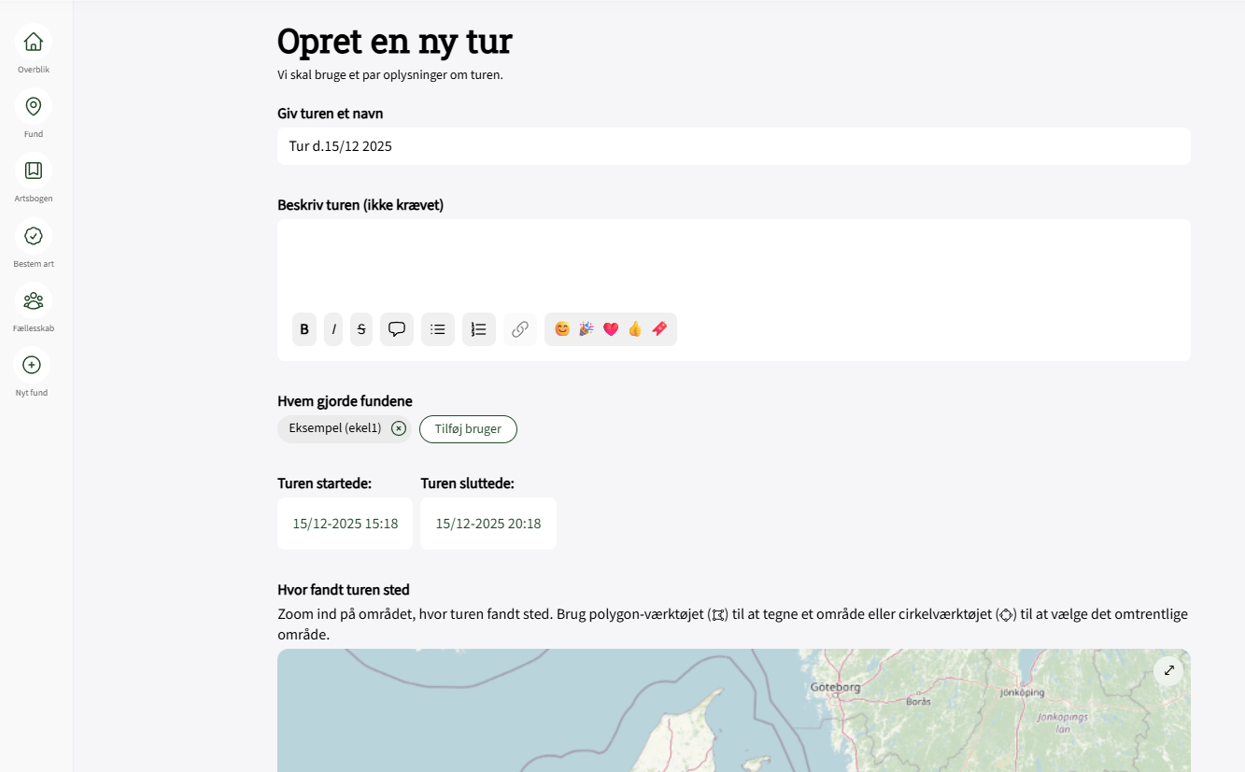Viewport: 1245px width, 772px height.
Task: Insert the party popper emoji
Action: pos(585,328)
